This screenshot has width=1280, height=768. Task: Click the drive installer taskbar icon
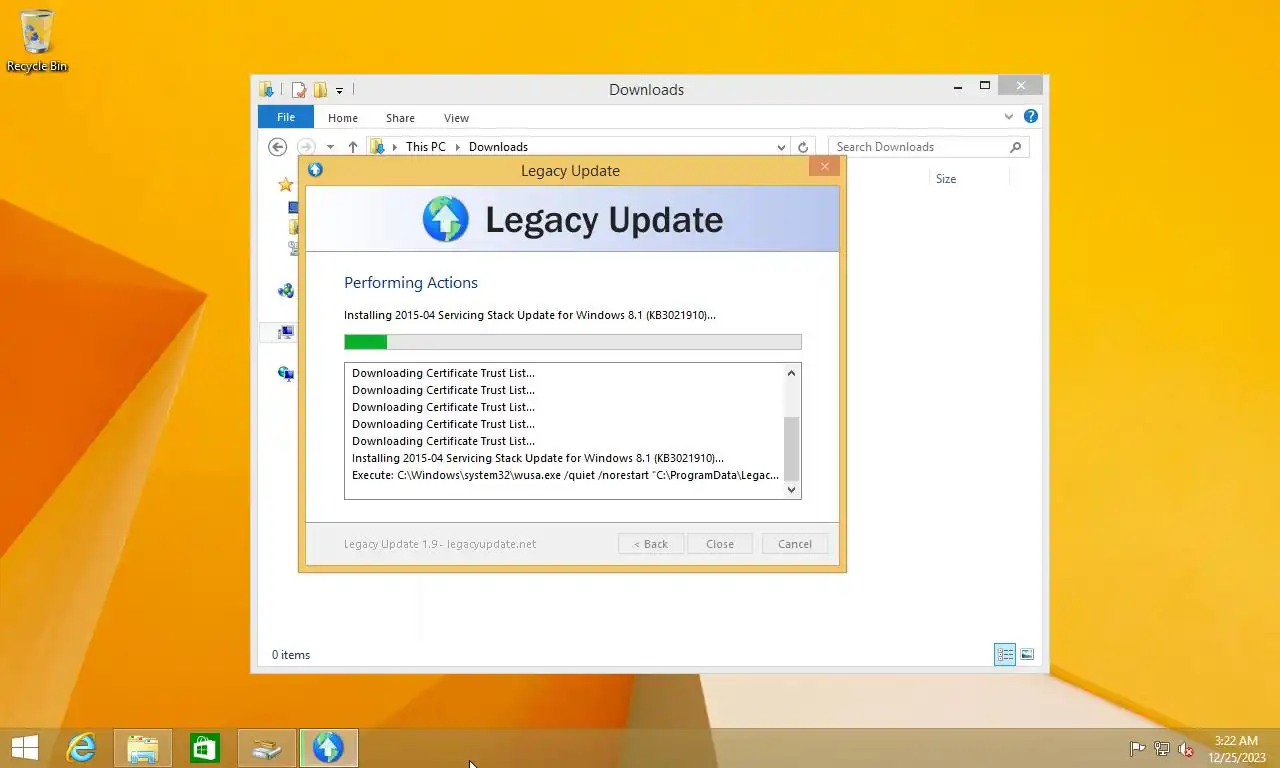click(267, 748)
